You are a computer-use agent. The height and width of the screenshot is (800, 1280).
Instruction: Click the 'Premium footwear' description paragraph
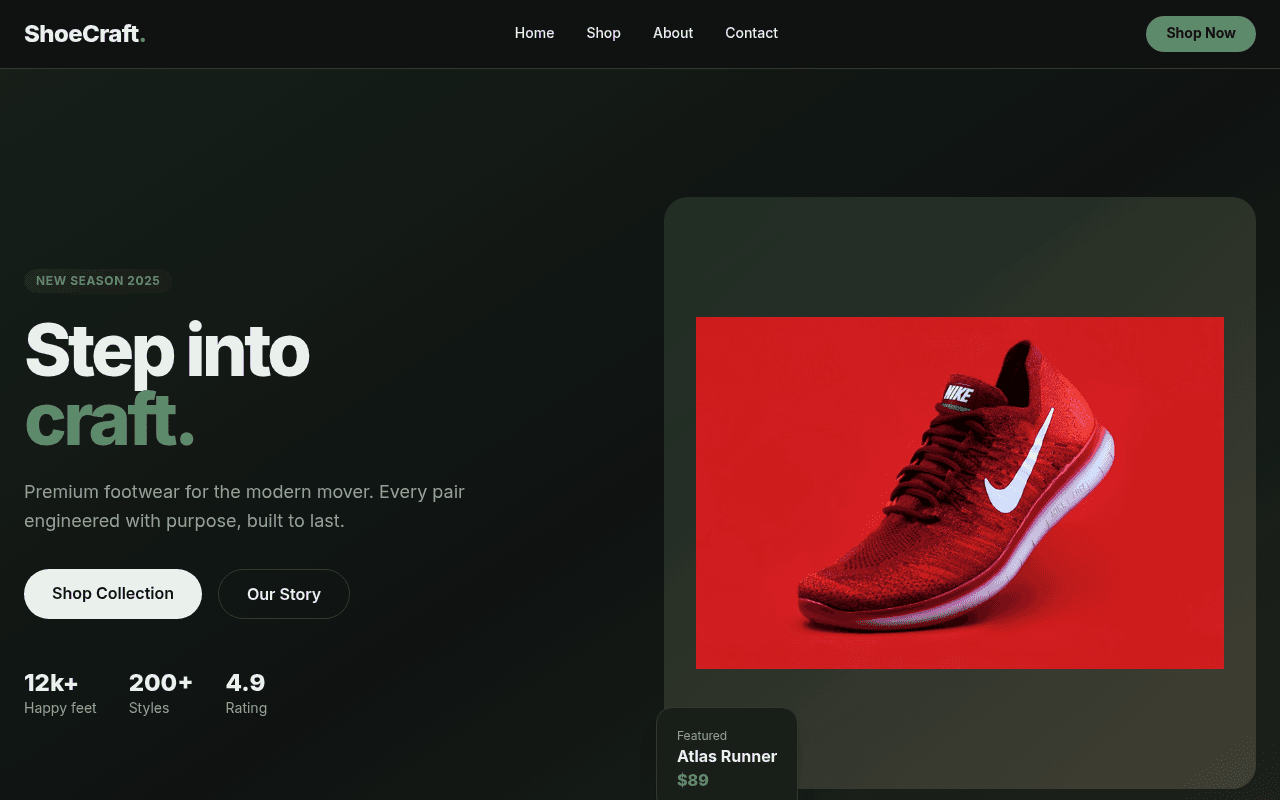(244, 506)
